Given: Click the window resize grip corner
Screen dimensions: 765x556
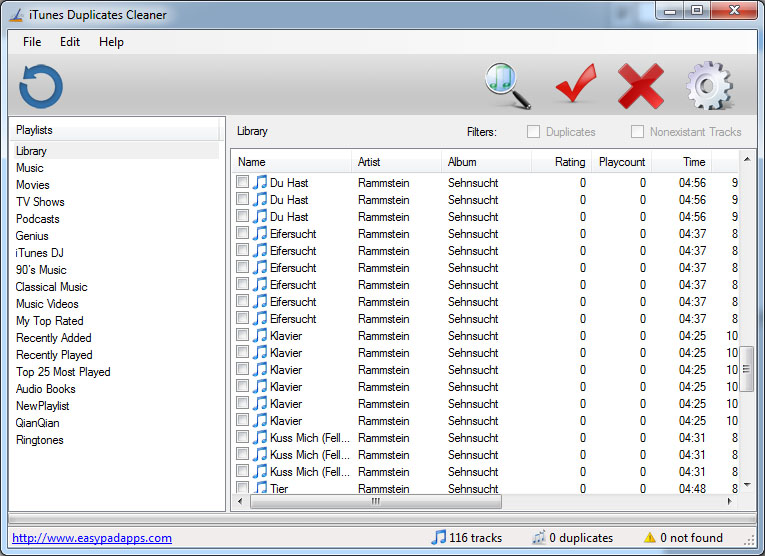Looking at the screenshot, I should [x=749, y=540].
